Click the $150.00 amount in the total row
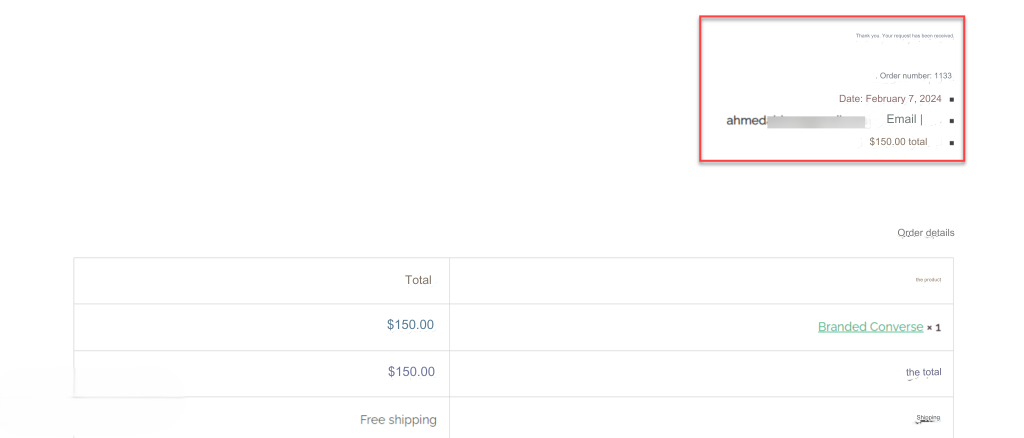1024x438 pixels. tap(411, 372)
